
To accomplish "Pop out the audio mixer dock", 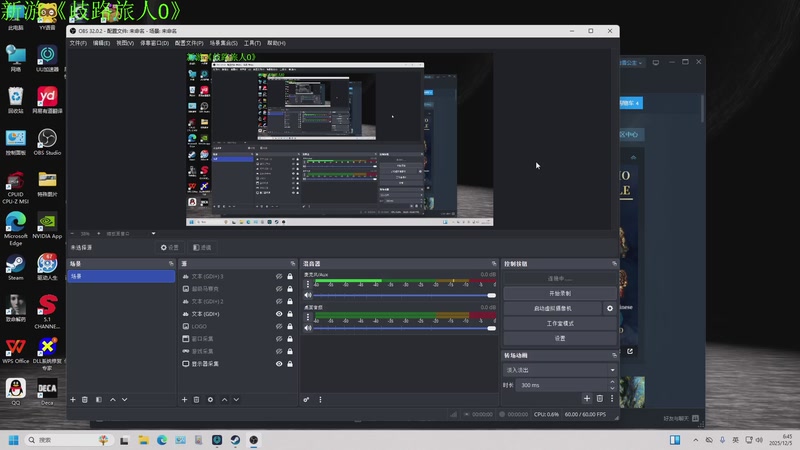I will coord(494,264).
